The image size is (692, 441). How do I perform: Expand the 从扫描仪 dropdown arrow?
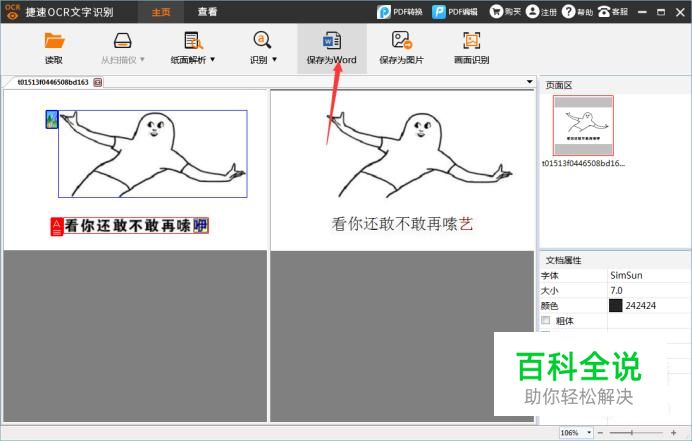point(142,59)
